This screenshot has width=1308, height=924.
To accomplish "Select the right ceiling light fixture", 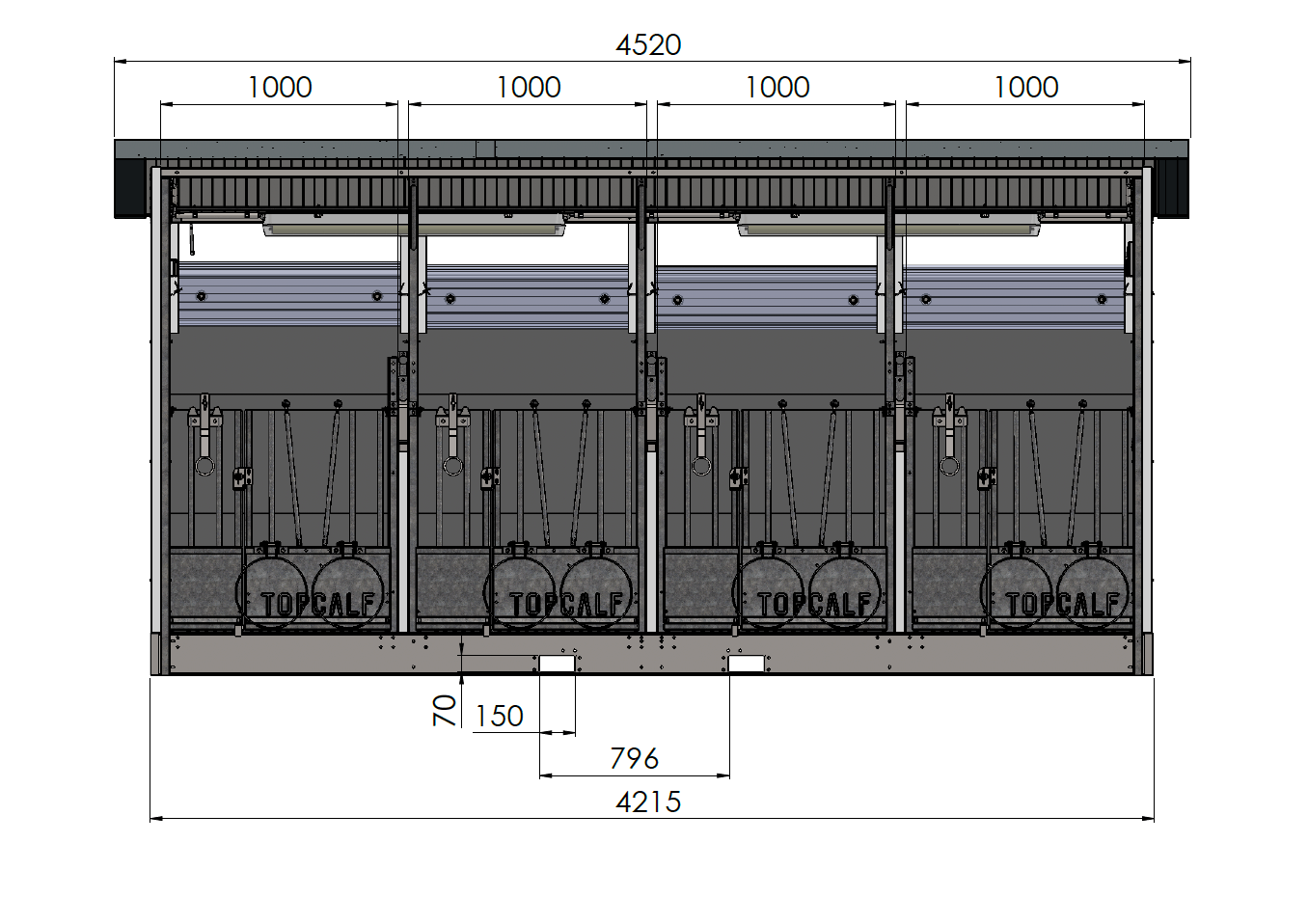I will (x=888, y=228).
